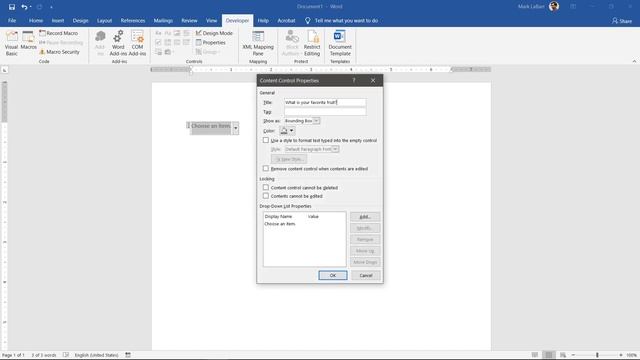The image size is (640, 360).
Task: Click Add button in Drop-Down List Properties
Action: (x=365, y=217)
